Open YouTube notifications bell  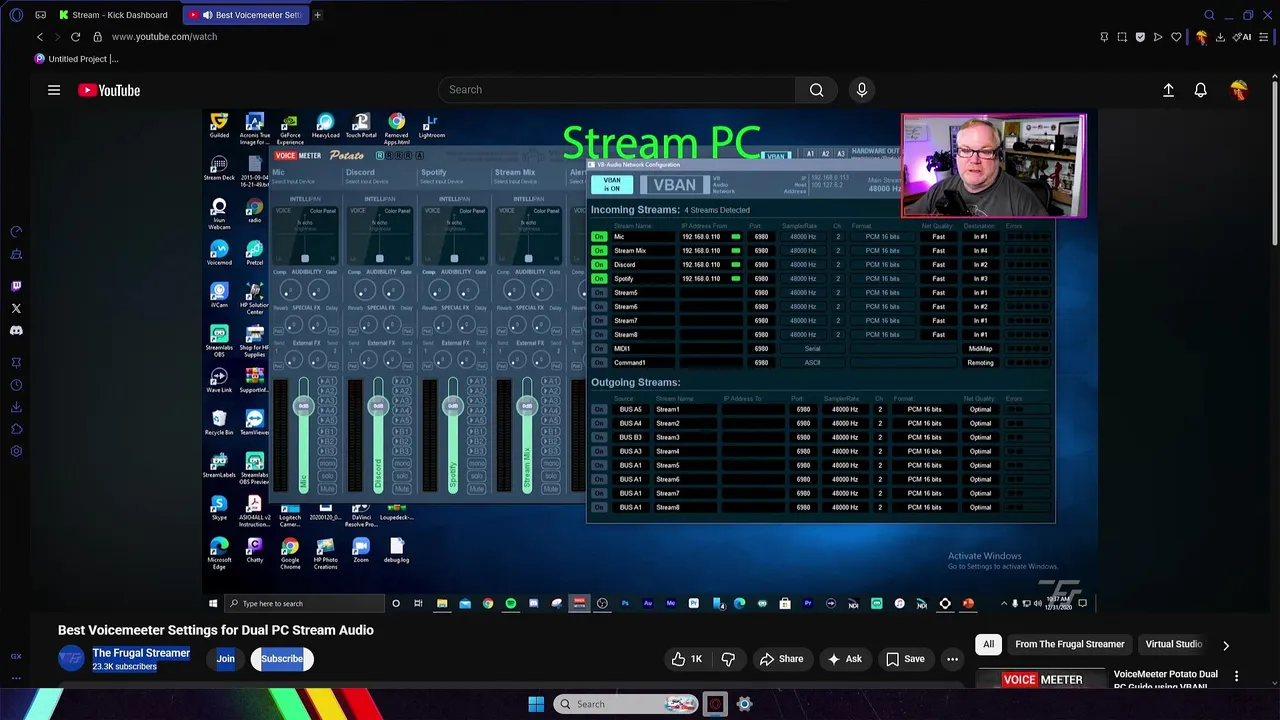[1201, 90]
